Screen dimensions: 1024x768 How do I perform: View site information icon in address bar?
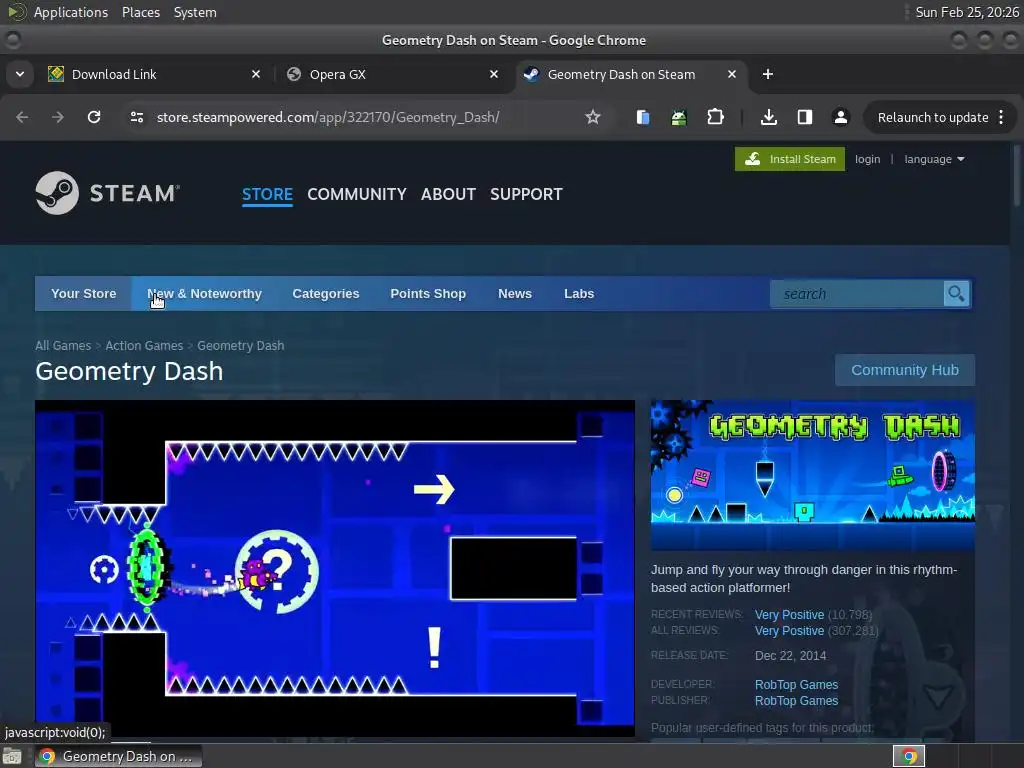tap(137, 117)
